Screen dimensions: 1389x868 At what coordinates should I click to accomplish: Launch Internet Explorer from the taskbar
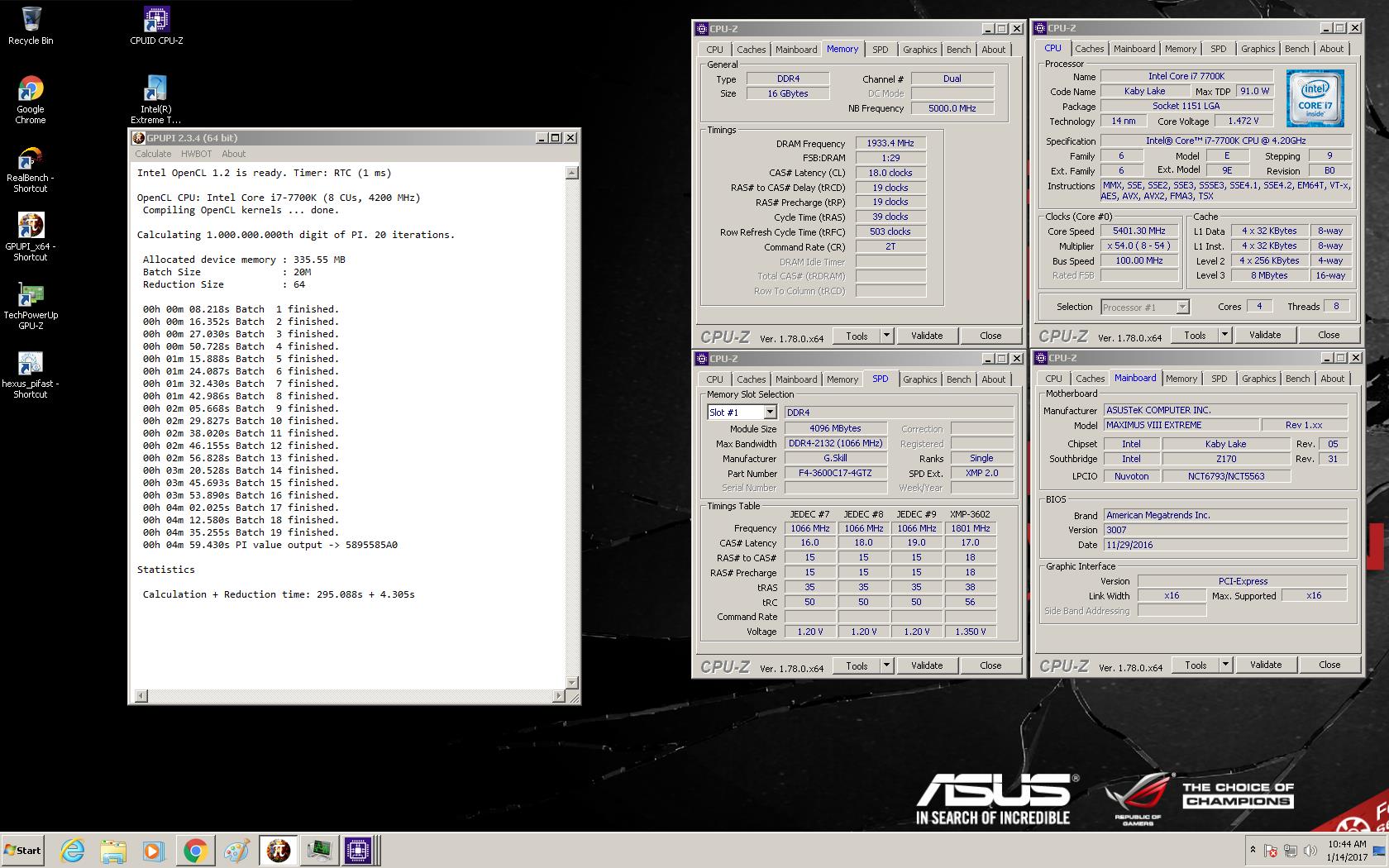[73, 851]
